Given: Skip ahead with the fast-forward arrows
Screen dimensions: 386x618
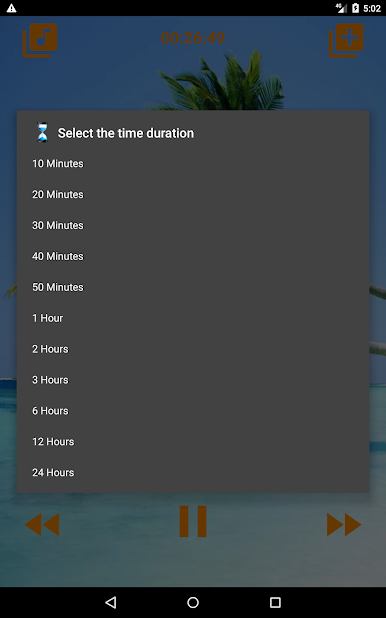Looking at the screenshot, I should 344,524.
